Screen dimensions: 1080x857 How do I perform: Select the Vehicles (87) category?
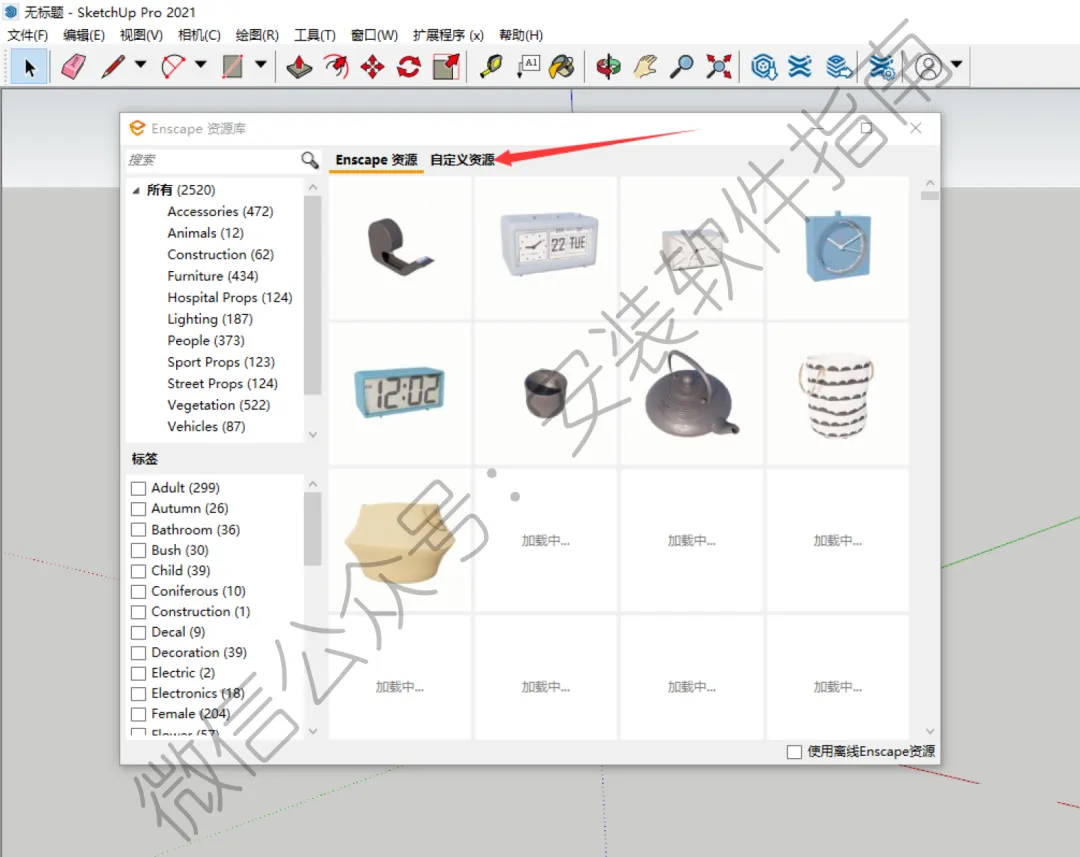coord(206,426)
